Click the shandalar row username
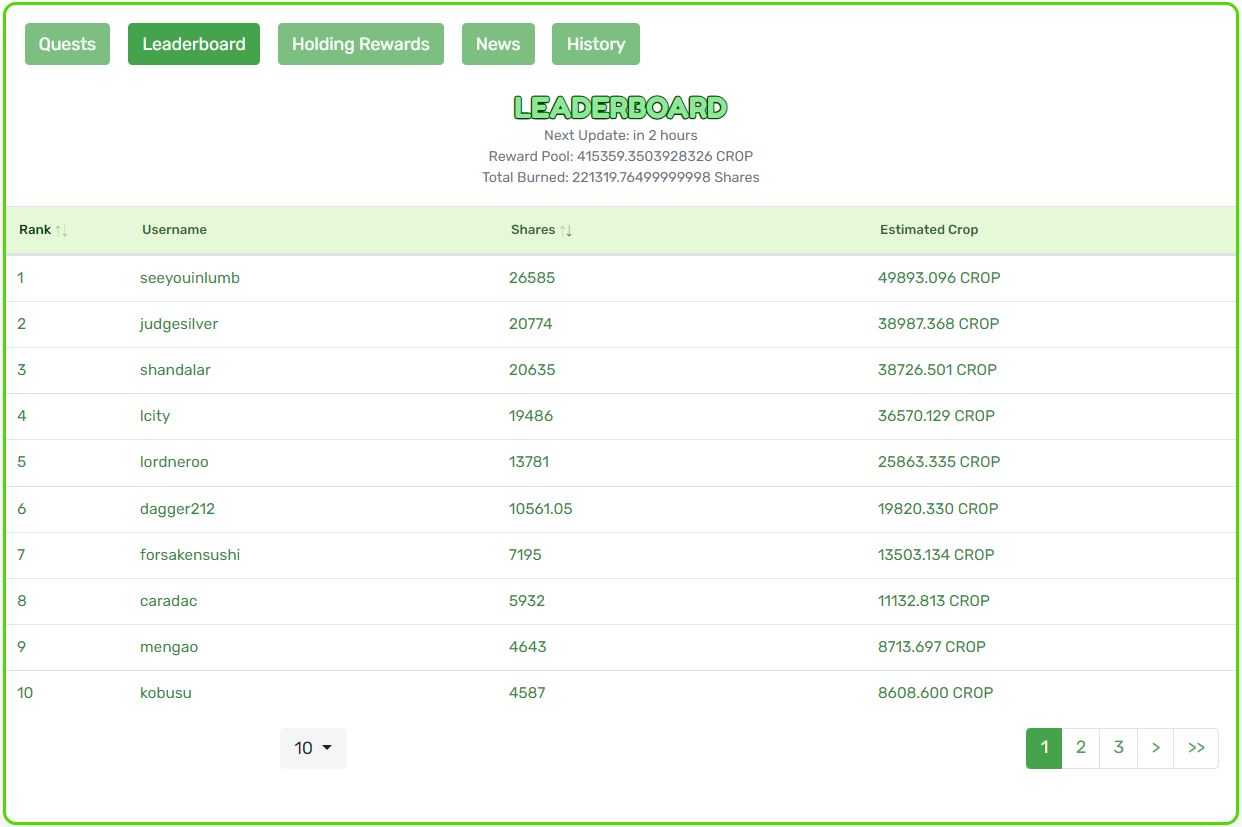This screenshot has height=827, width=1242. (175, 370)
